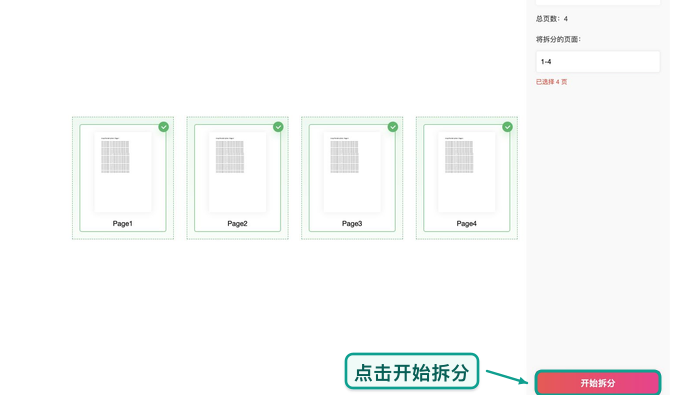This screenshot has height=395, width=700.
Task: Select the Page3 thumbnail preview
Action: pyautogui.click(x=352, y=172)
